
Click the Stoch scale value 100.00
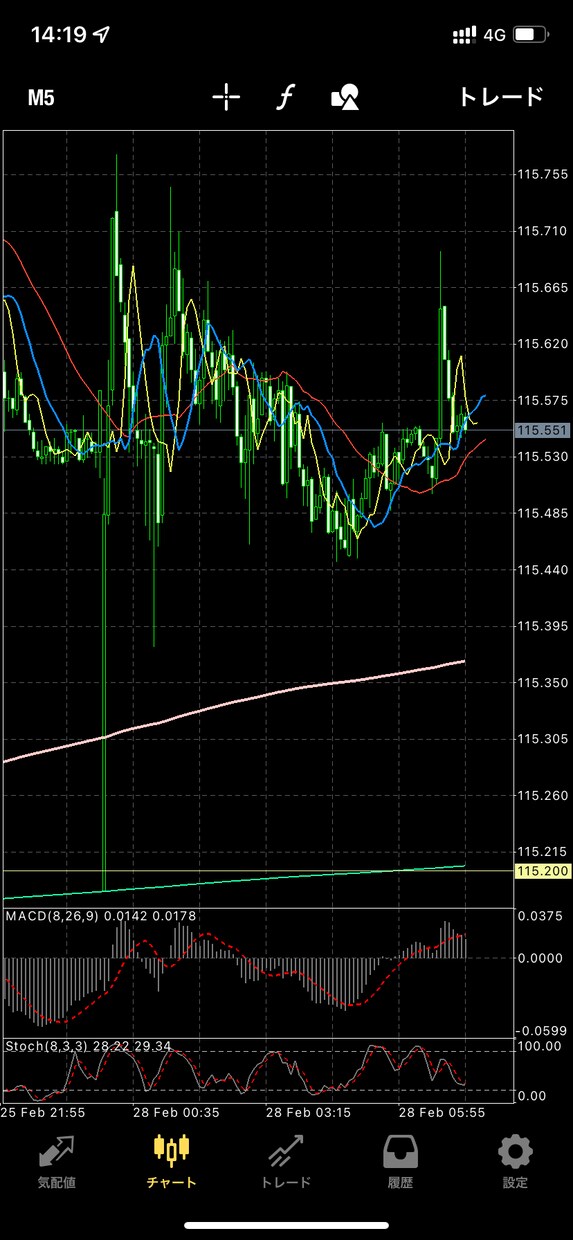point(541,1046)
